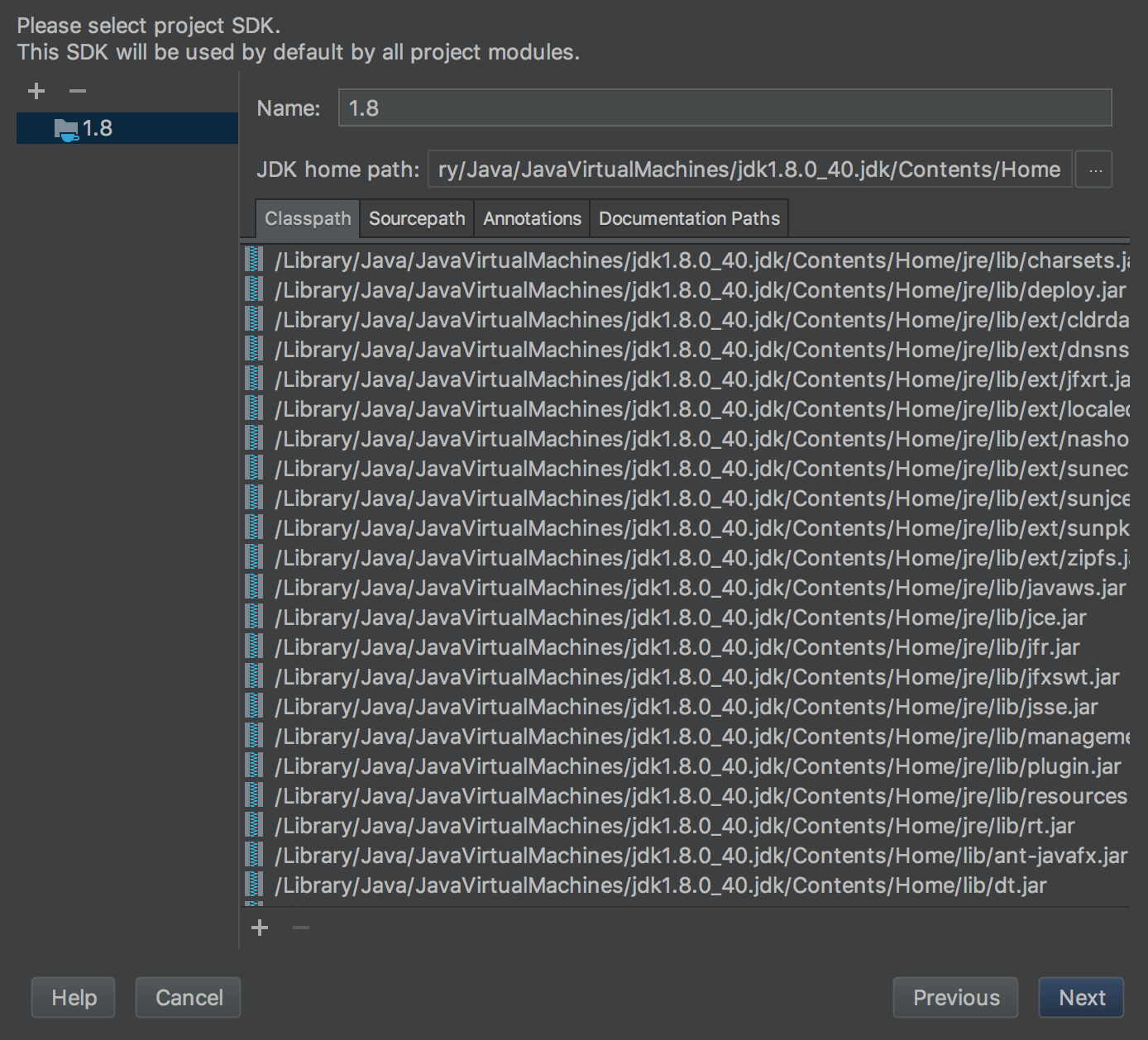Click the jar icon beside charsets.jar

pos(253,260)
